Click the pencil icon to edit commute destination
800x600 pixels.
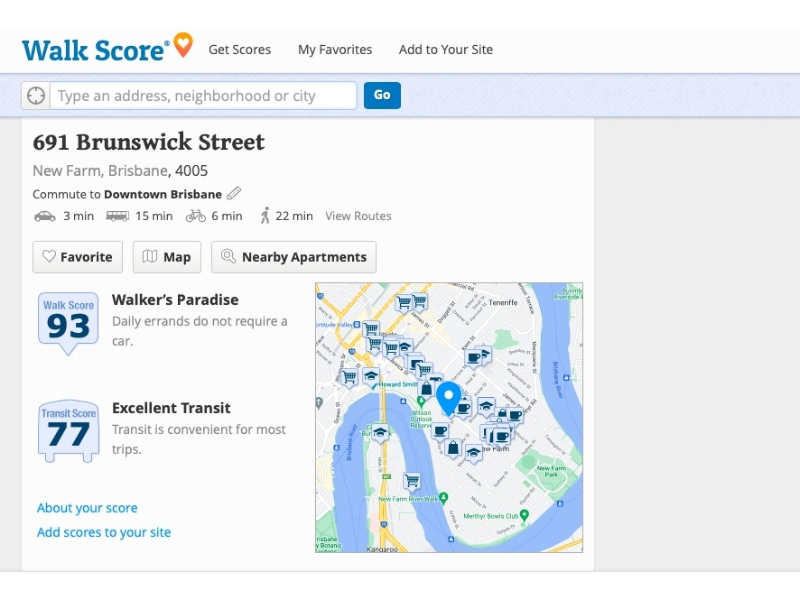(x=234, y=194)
